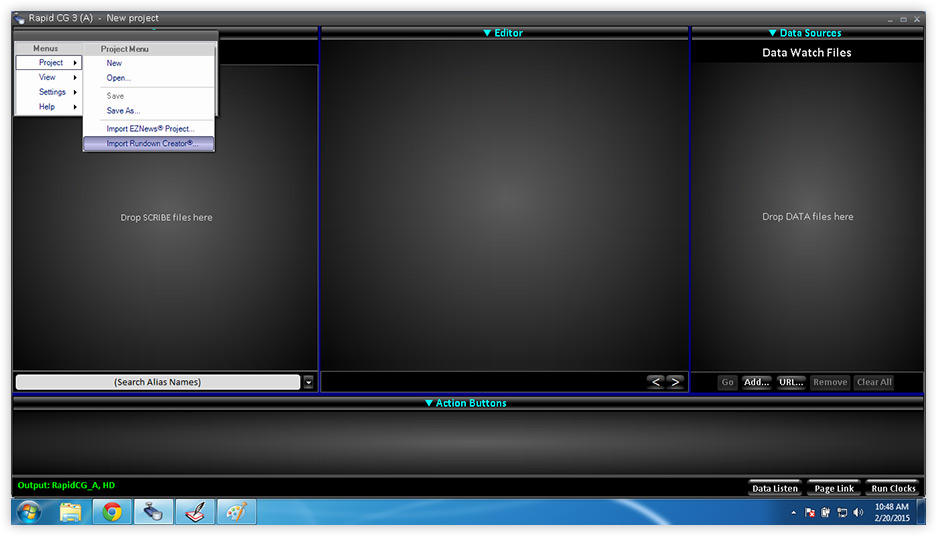Click the Clear All button
This screenshot has height=536, width=937.
[x=874, y=382]
